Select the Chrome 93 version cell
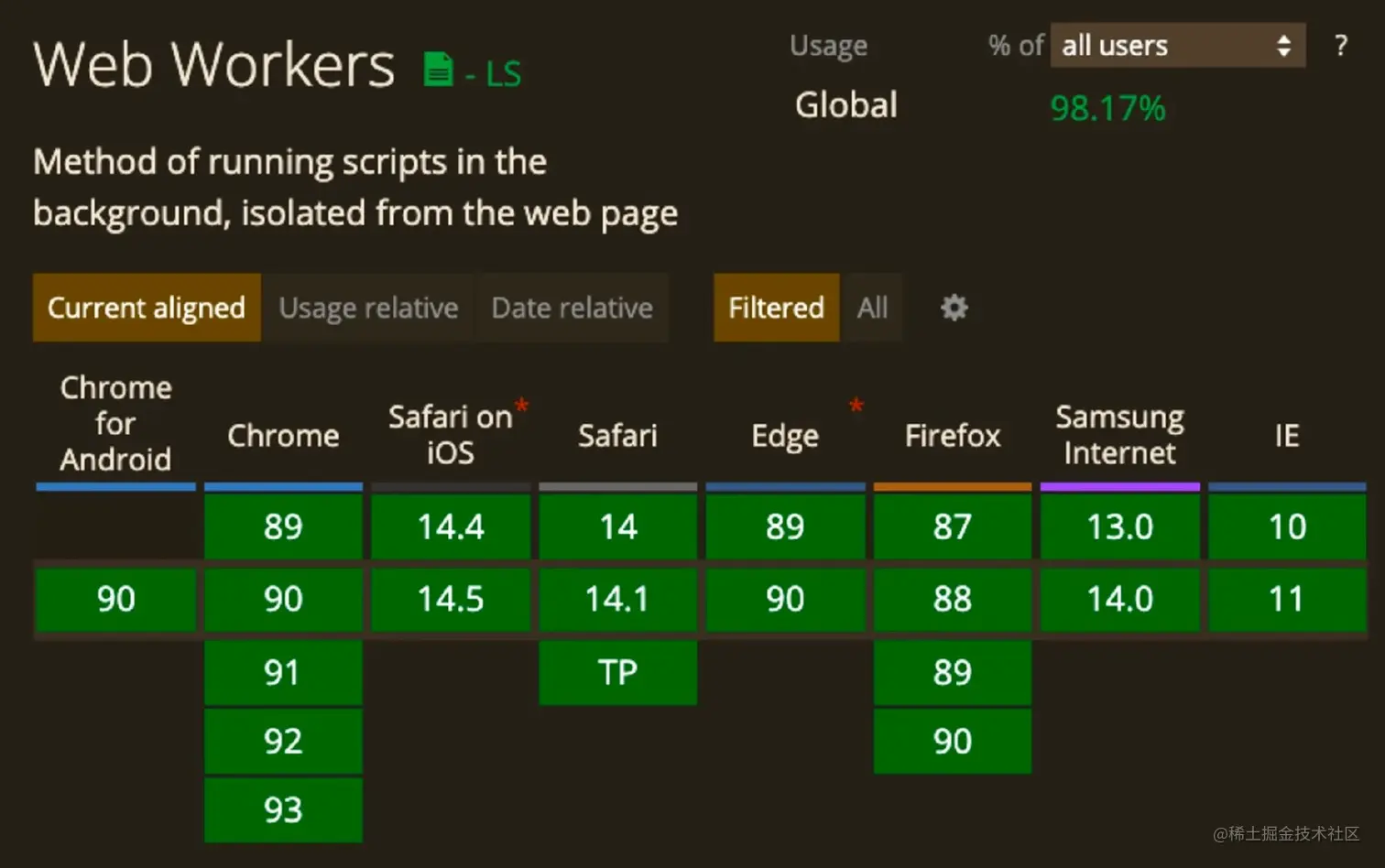 (283, 809)
